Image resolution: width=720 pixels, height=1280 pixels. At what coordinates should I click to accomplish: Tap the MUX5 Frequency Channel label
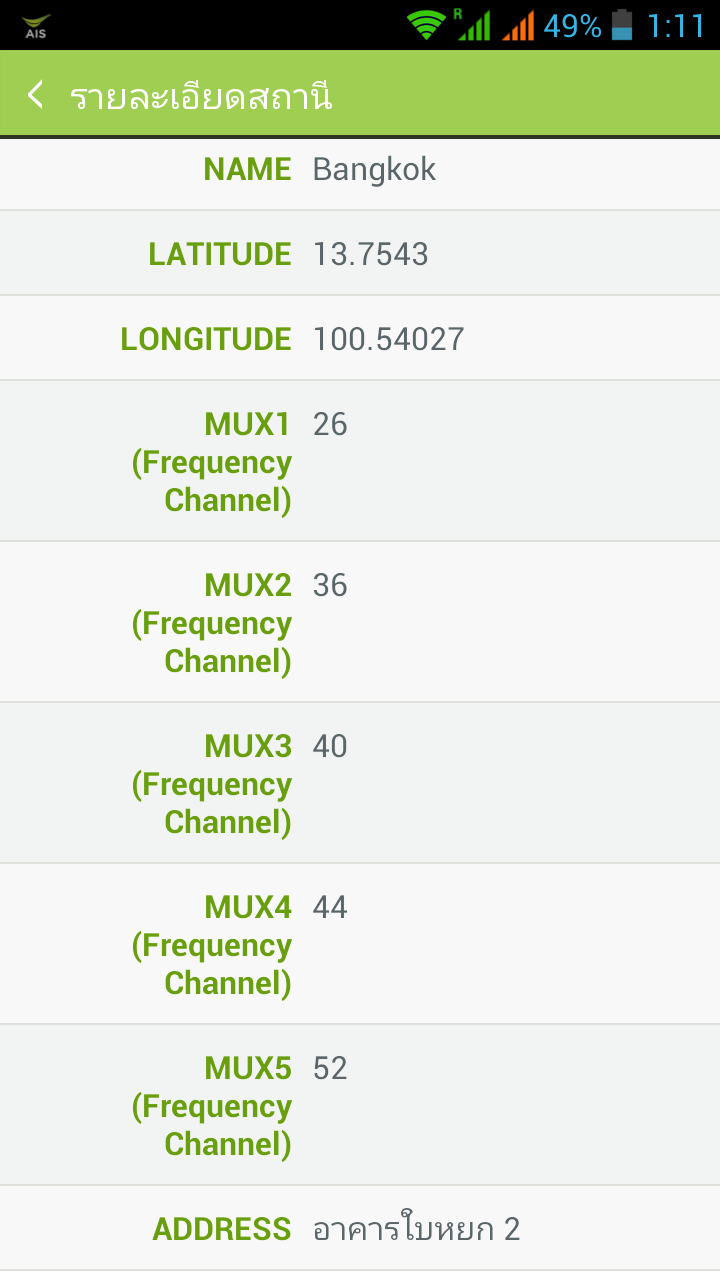[x=212, y=1106]
